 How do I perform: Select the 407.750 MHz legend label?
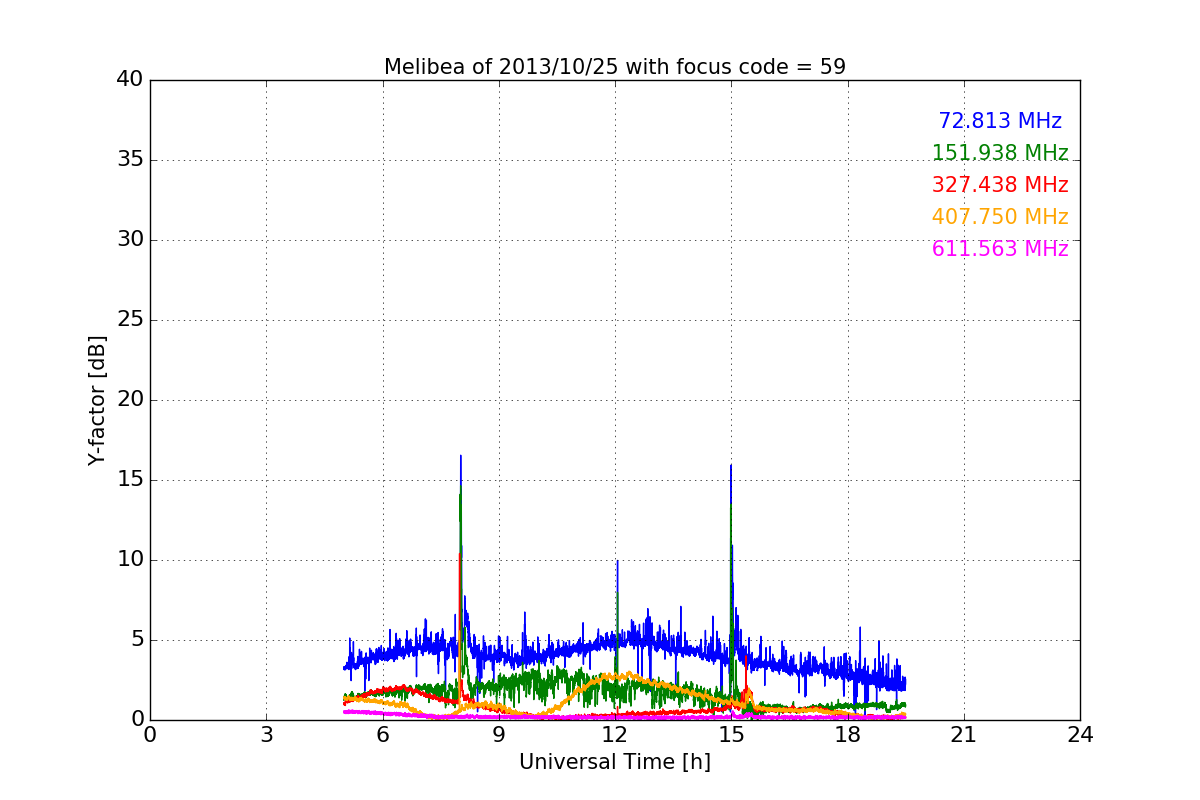coord(1000,217)
